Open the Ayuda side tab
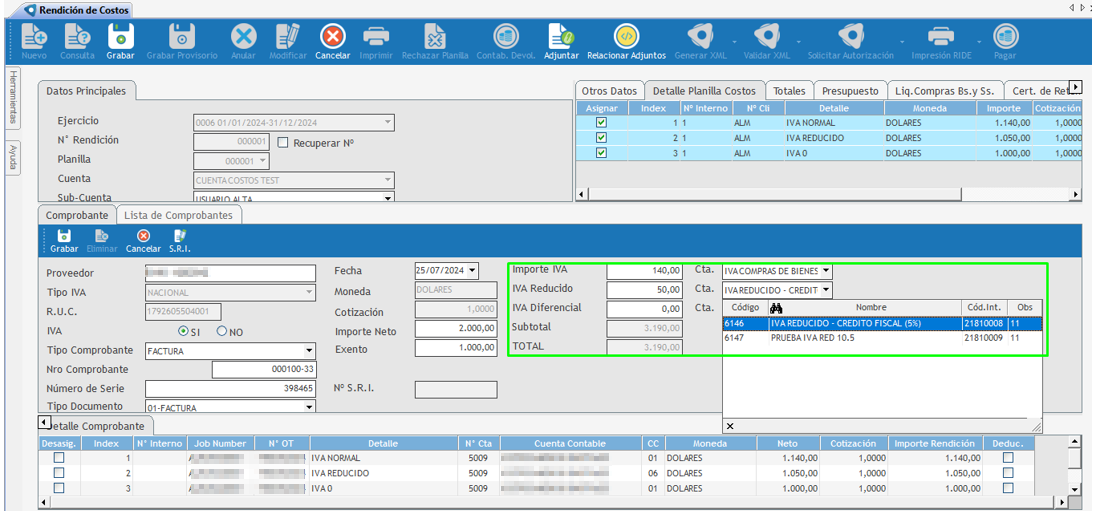The image size is (1093, 511). point(13,158)
